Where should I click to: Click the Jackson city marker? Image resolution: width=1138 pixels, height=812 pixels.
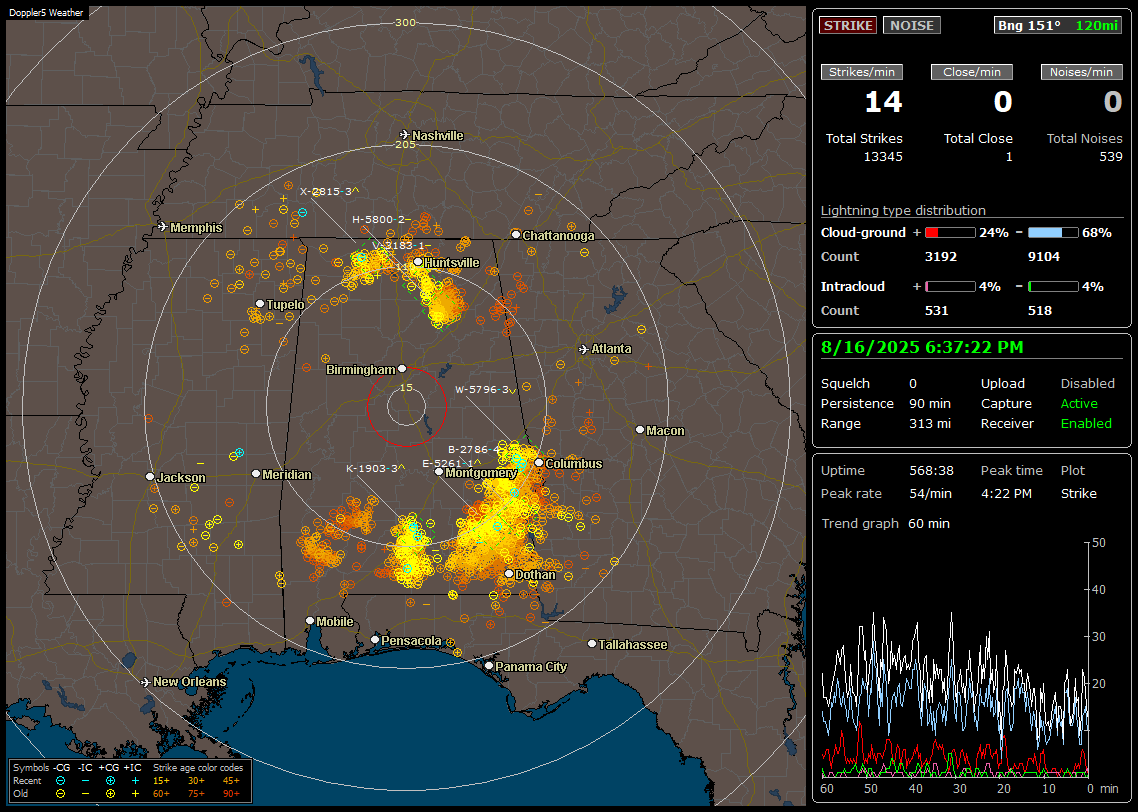click(x=150, y=477)
